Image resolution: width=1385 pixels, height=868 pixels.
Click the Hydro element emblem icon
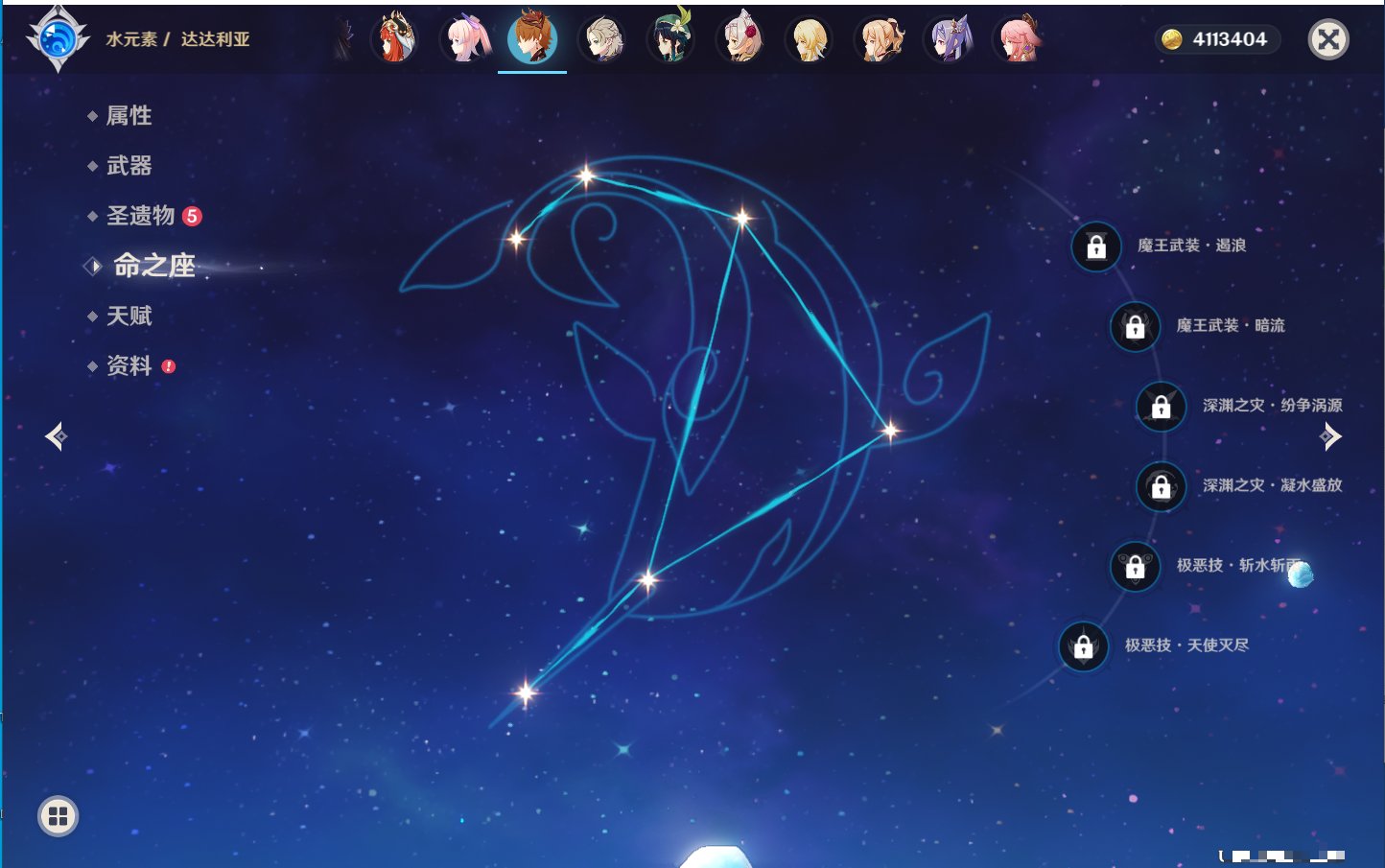point(58,39)
